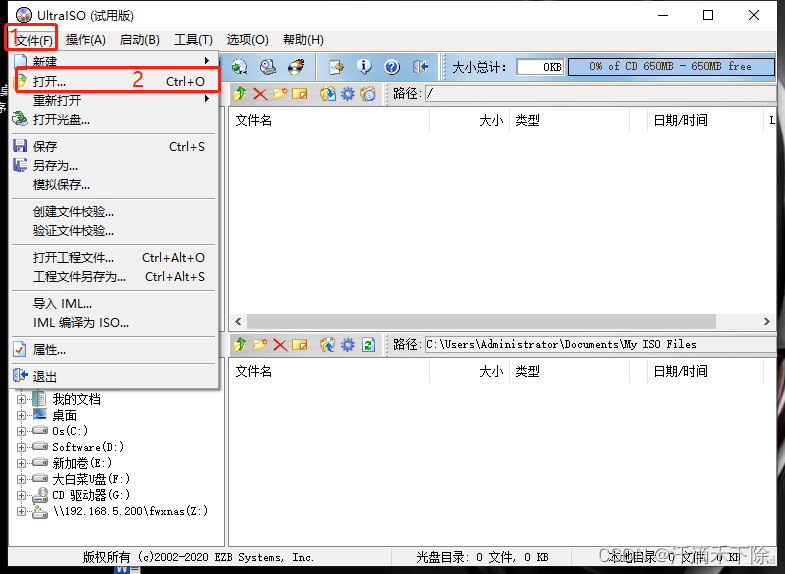Click the new folder icon in local pane toolbar
785x574 pixels.
pyautogui.click(x=260, y=344)
